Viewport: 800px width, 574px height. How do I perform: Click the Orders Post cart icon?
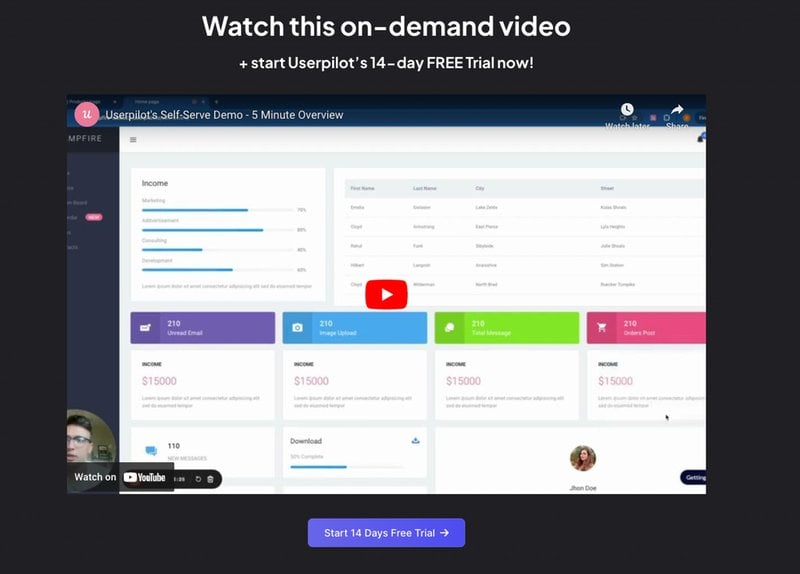[602, 328]
